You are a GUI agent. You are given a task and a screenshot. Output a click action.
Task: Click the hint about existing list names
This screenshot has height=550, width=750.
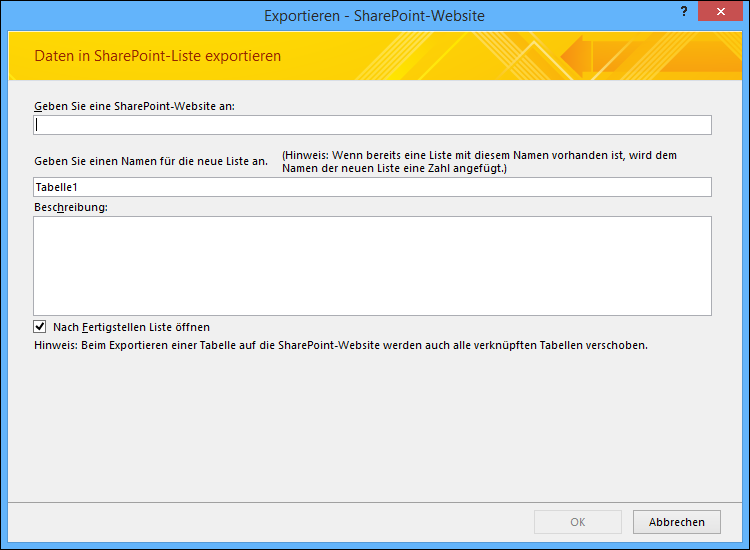(479, 162)
